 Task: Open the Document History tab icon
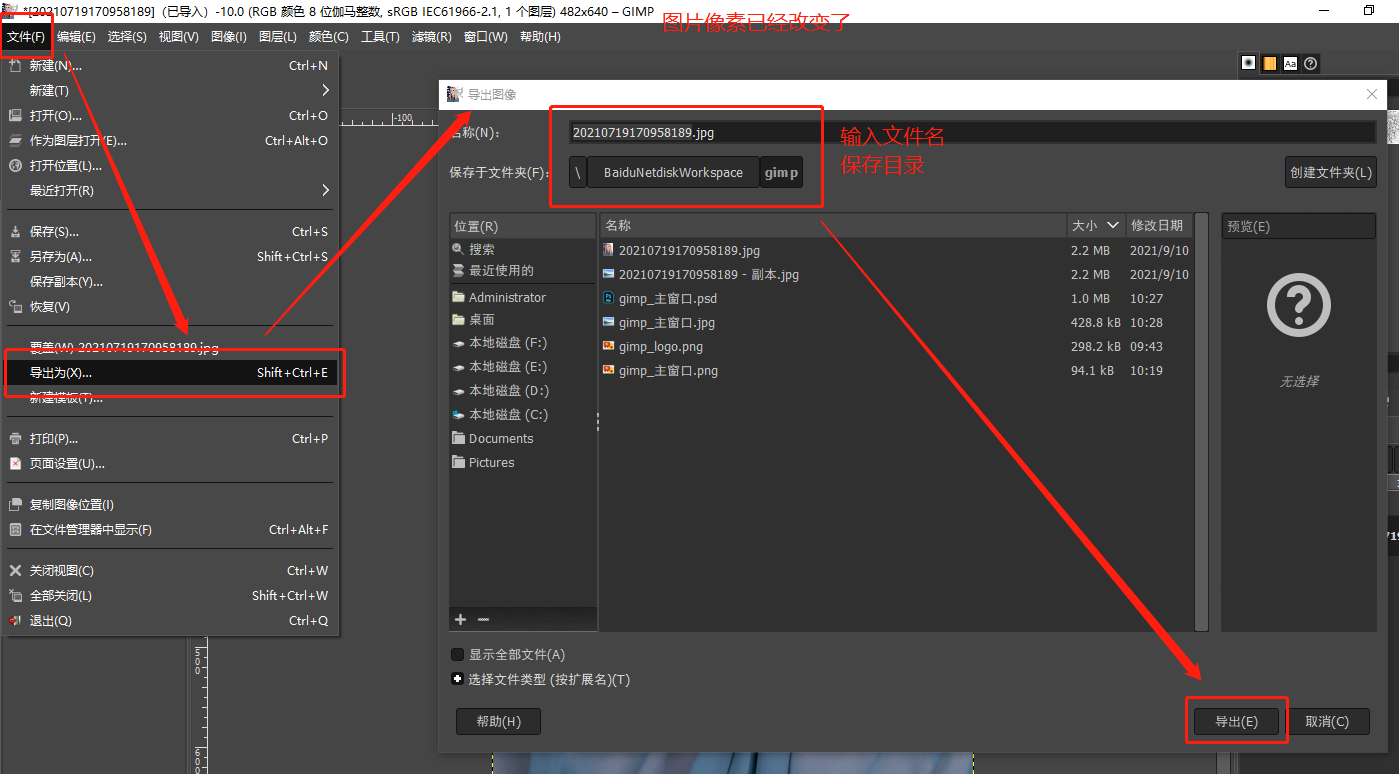(1311, 63)
